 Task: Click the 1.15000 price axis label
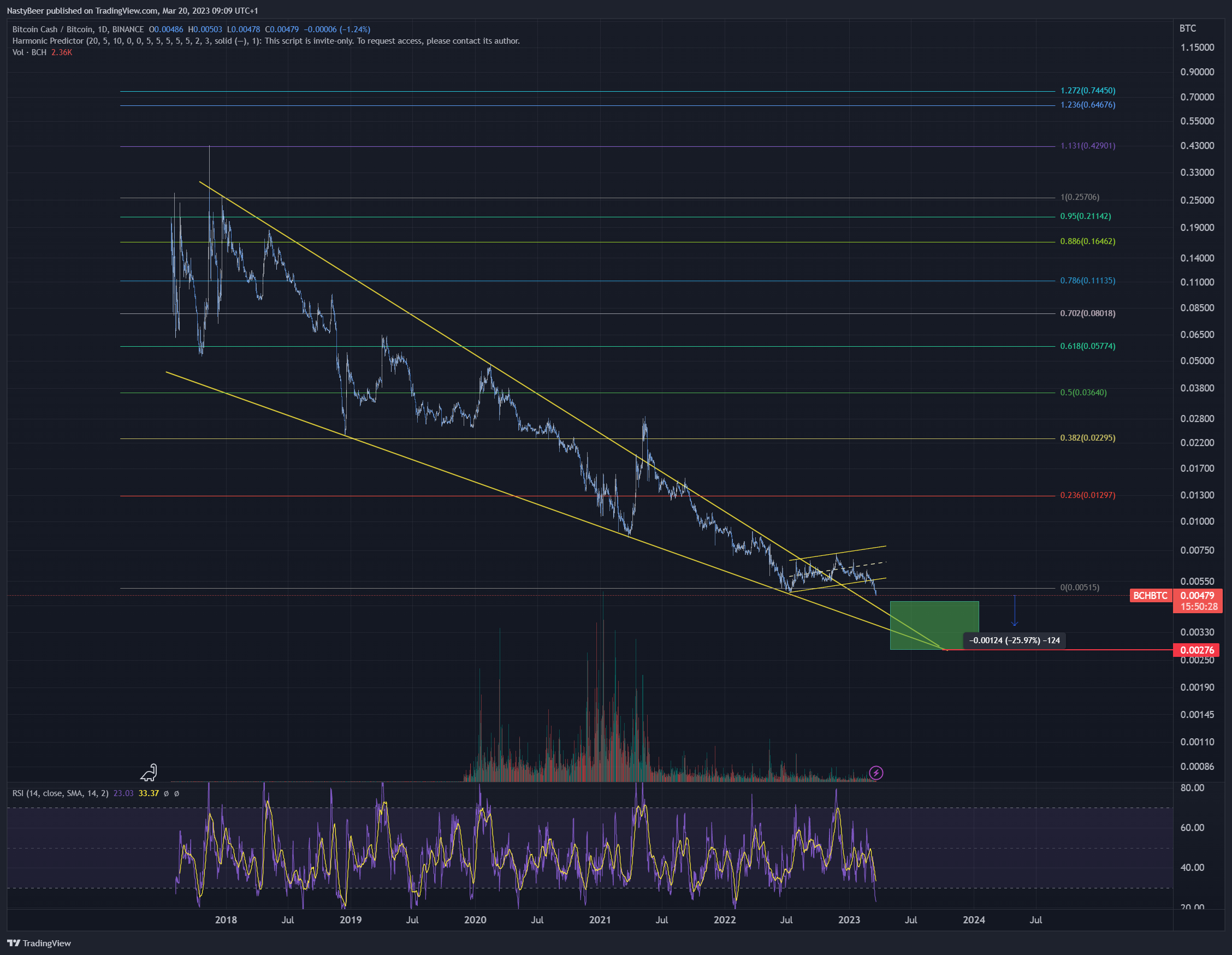pyautogui.click(x=1197, y=48)
